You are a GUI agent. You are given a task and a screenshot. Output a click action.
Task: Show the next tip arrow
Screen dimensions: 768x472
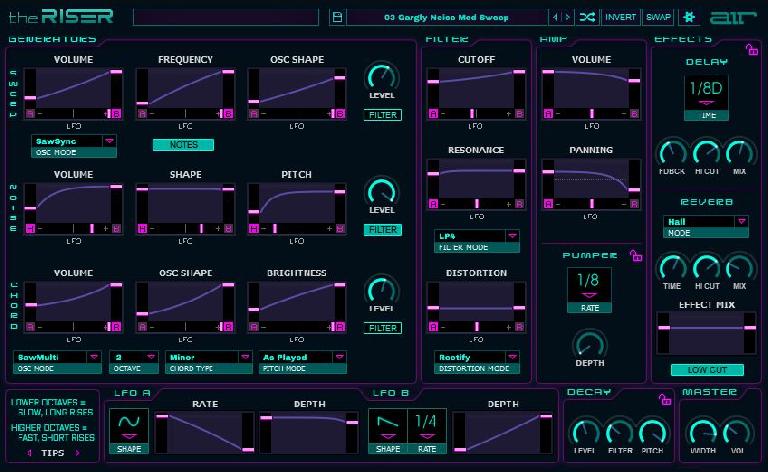pos(77,453)
